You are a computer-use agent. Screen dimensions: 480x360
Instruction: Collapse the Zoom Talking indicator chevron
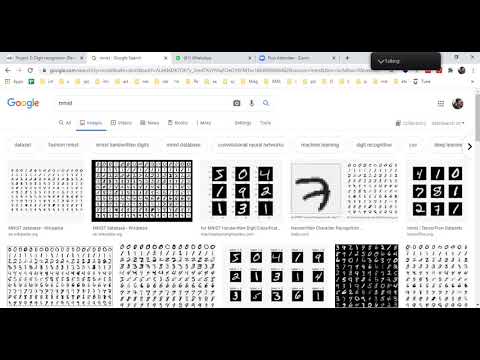tap(381, 61)
